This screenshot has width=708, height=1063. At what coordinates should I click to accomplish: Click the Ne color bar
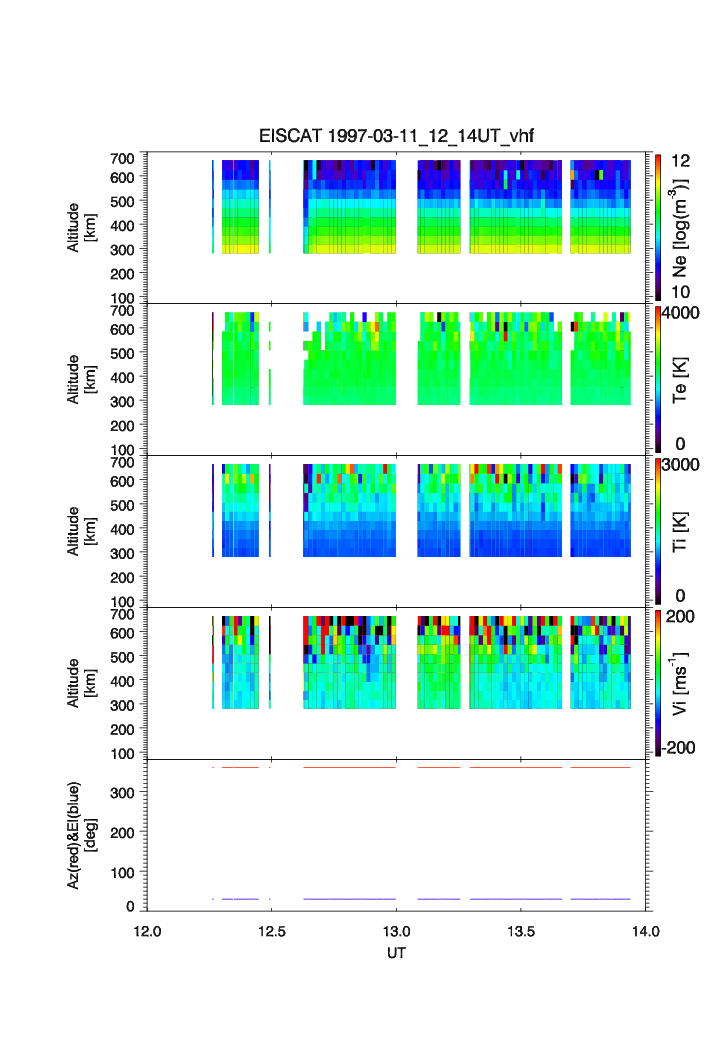click(658, 227)
